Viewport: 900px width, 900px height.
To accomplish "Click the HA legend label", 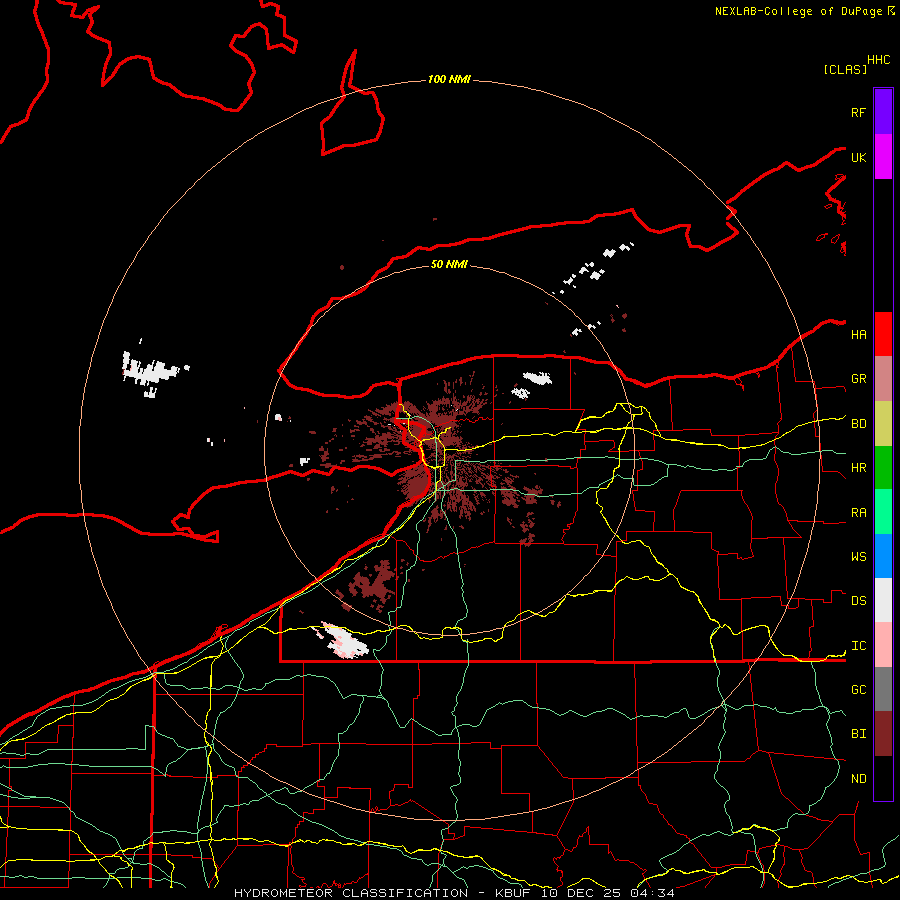I will tap(859, 334).
